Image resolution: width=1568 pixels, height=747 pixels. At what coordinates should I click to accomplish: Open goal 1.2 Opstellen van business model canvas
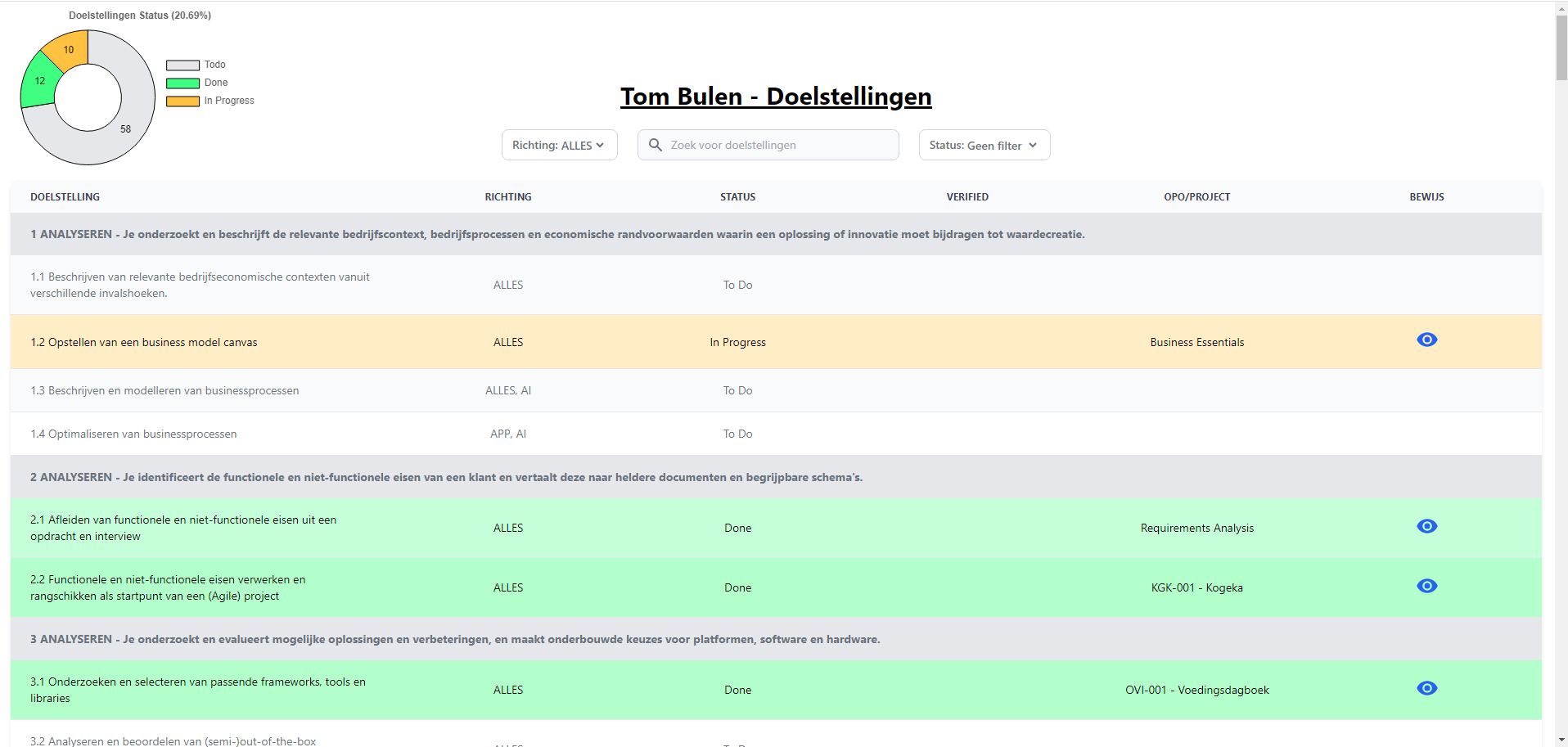[x=144, y=342]
